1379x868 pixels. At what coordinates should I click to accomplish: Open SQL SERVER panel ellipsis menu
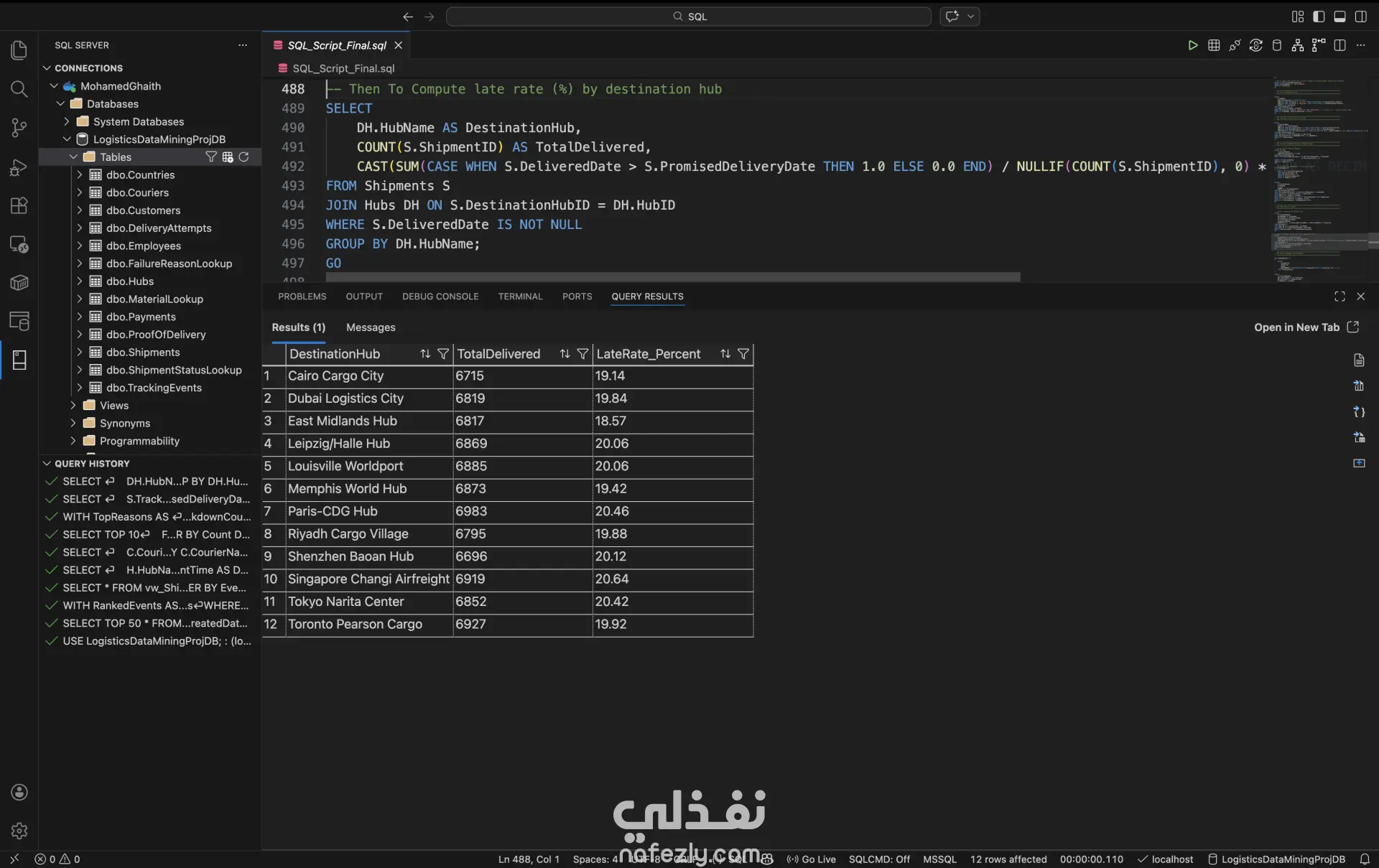[x=243, y=45]
